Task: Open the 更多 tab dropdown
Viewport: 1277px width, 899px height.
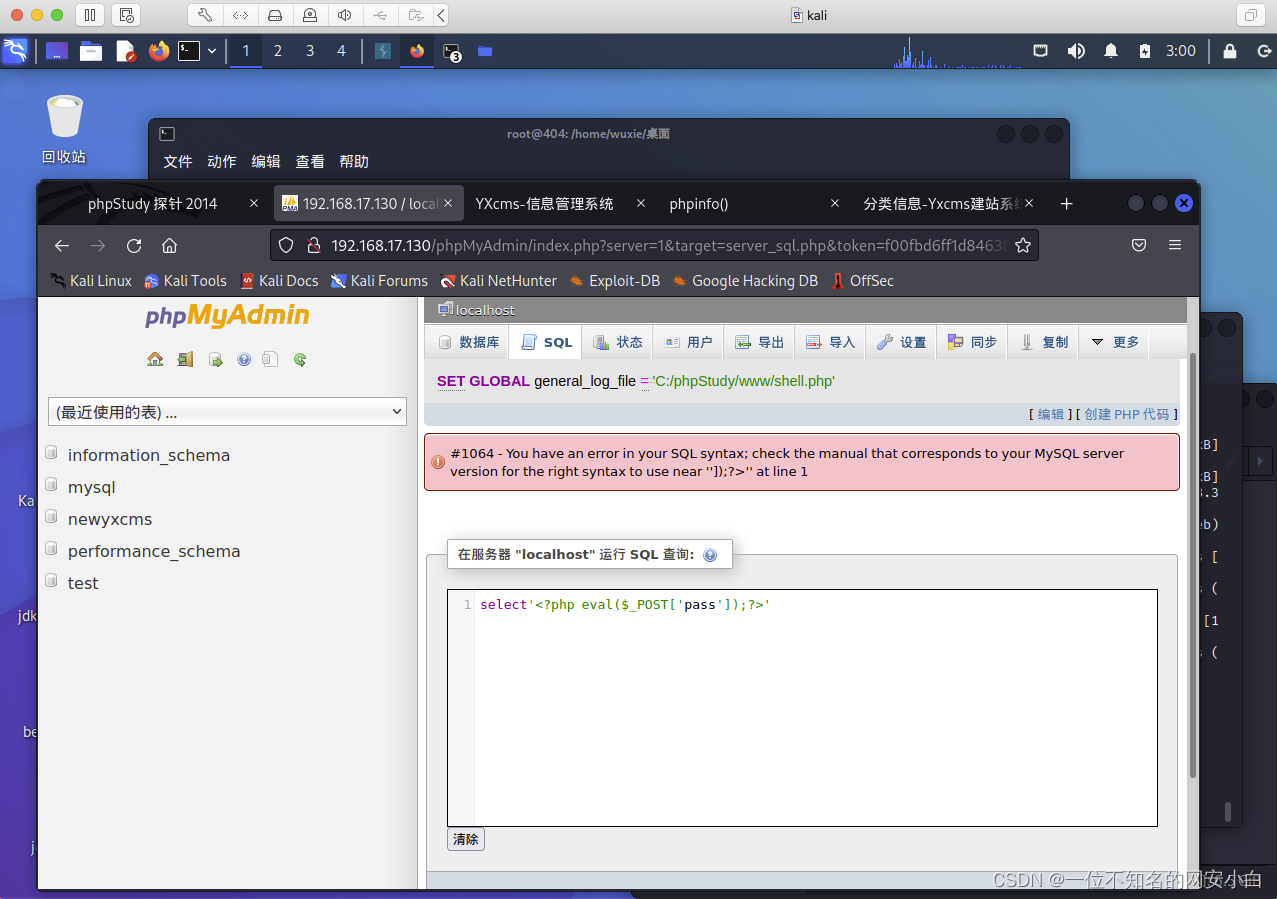Action: pos(1115,342)
